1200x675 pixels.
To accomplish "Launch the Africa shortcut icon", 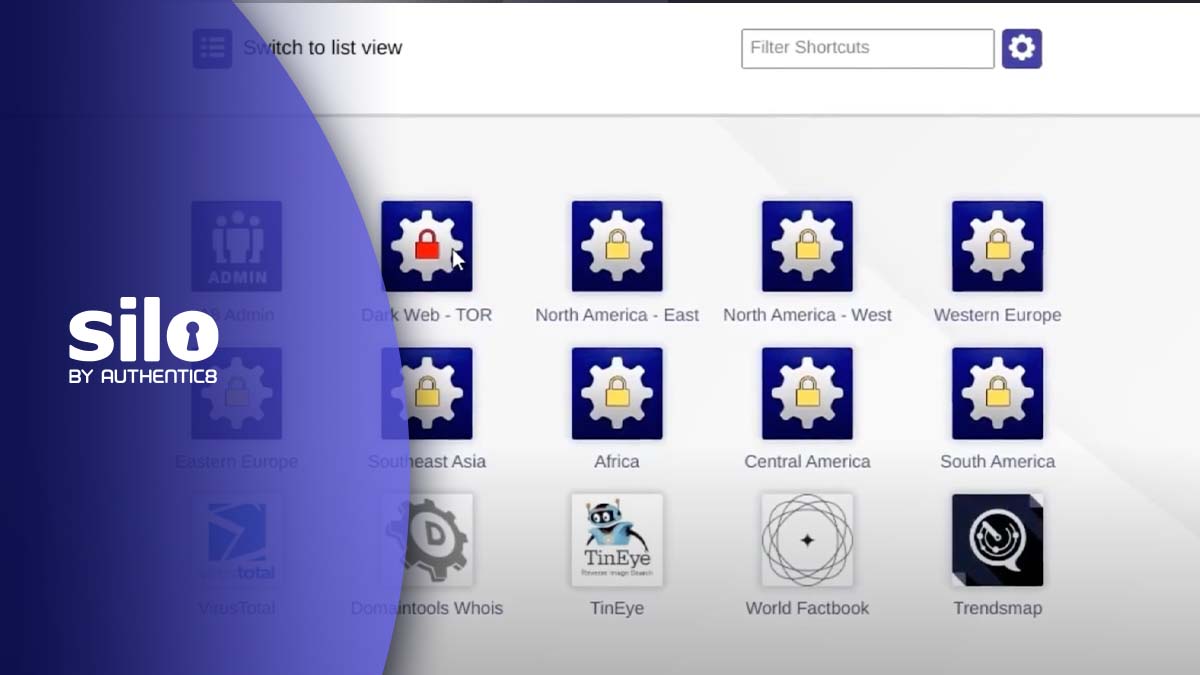I will tap(617, 393).
